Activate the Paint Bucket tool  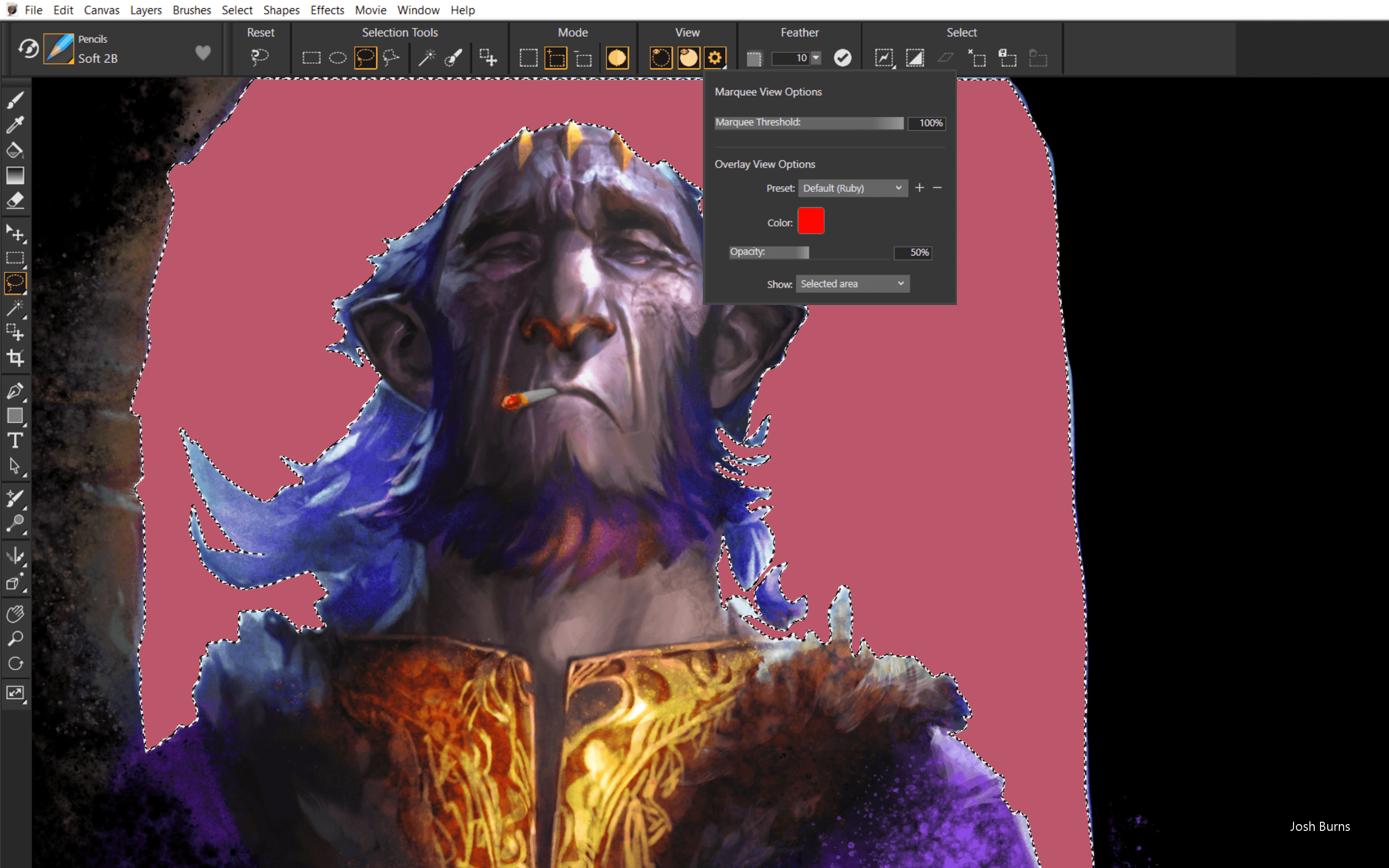pos(15,150)
